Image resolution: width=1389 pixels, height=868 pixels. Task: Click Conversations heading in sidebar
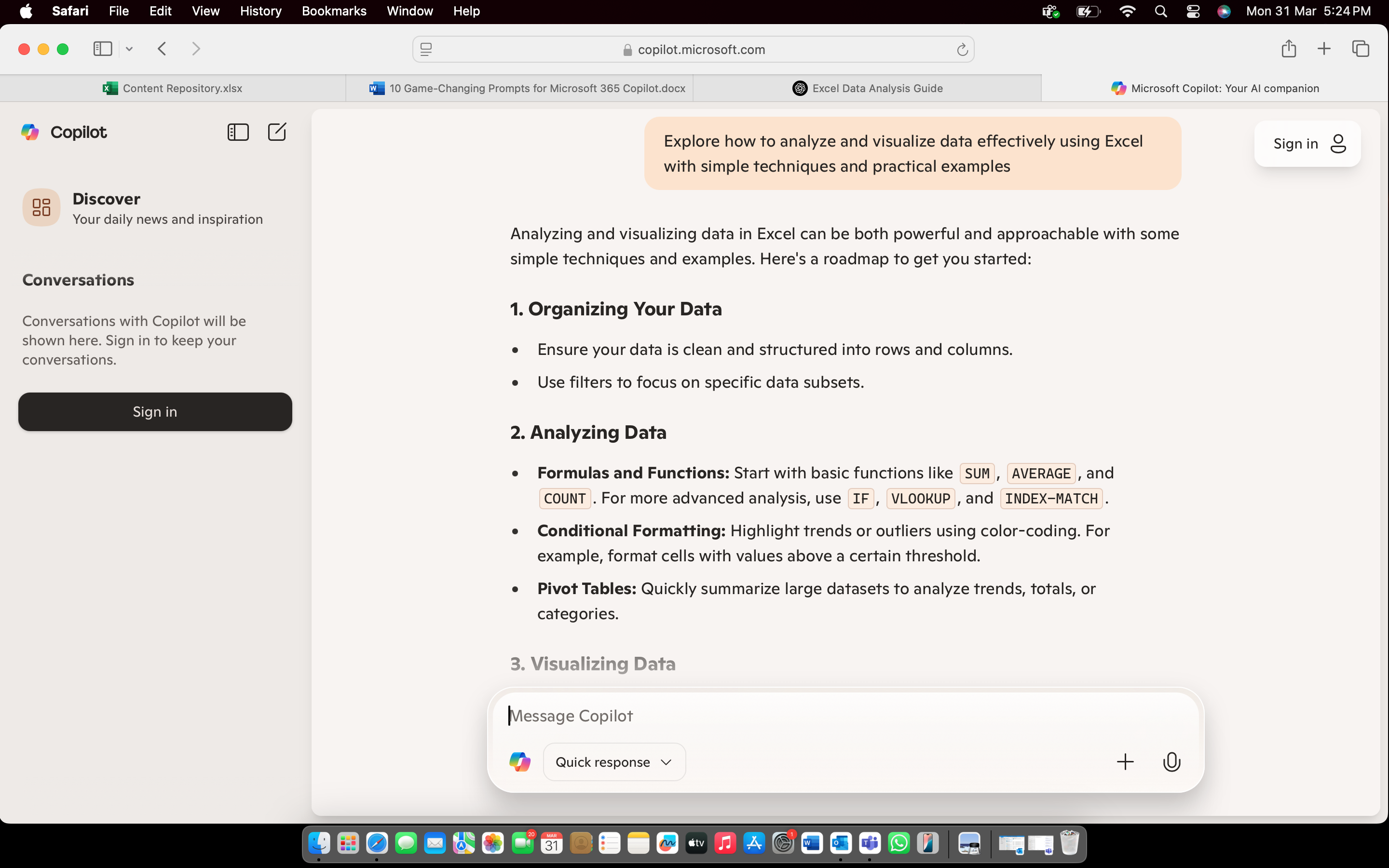pyautogui.click(x=78, y=280)
